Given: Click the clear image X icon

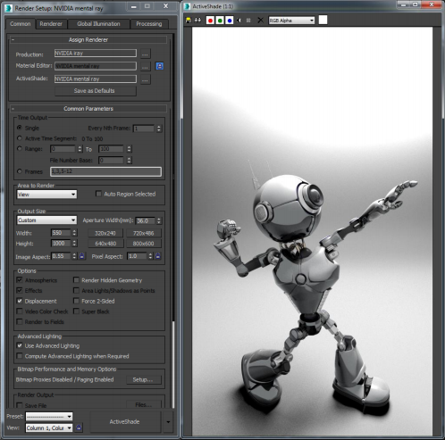Looking at the screenshot, I should click(260, 20).
